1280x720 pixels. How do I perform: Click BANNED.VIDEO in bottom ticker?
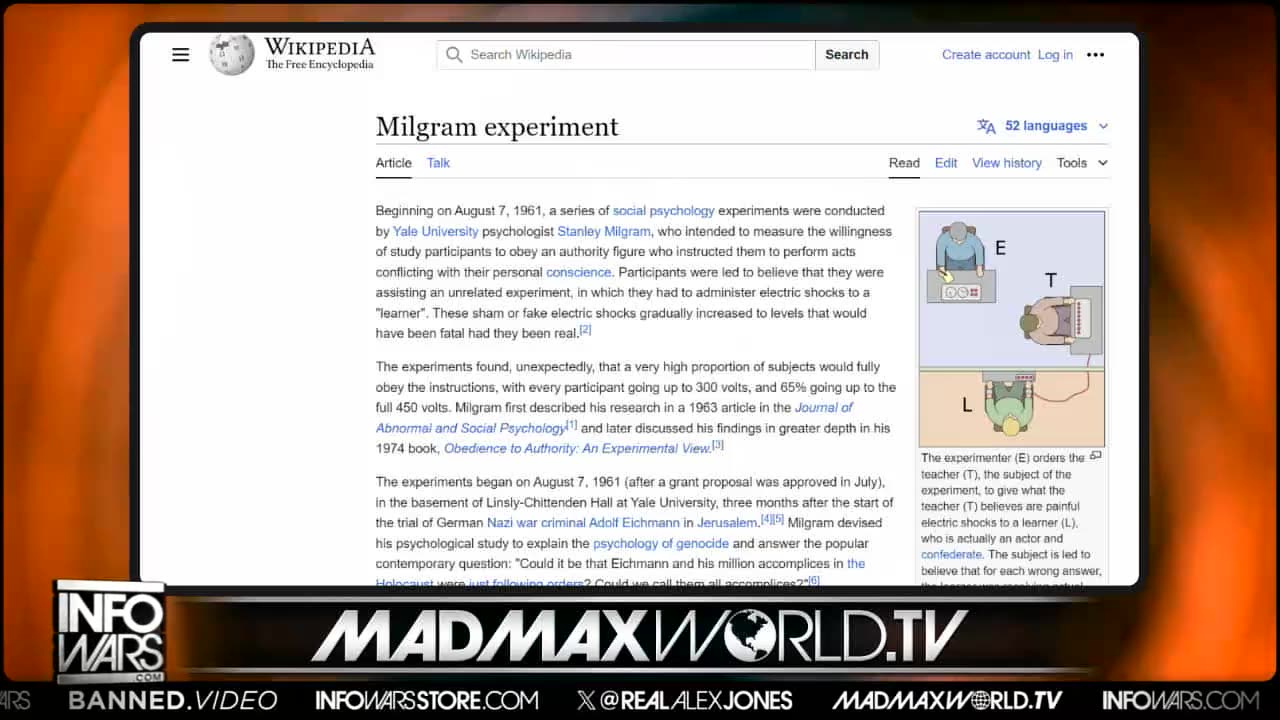(x=172, y=700)
